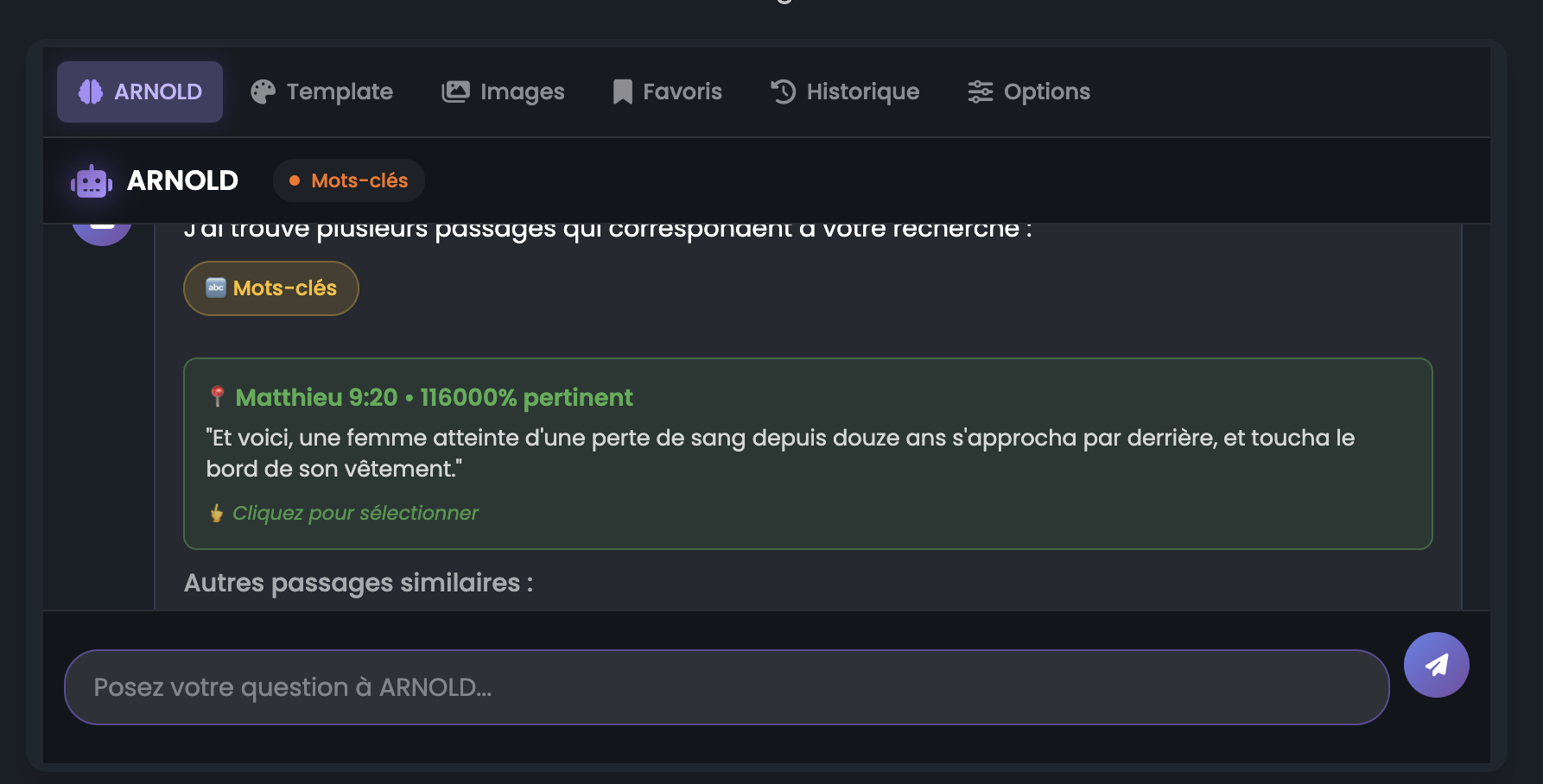Focus the 'Posez votre question à ARNOLD' field

(726, 687)
